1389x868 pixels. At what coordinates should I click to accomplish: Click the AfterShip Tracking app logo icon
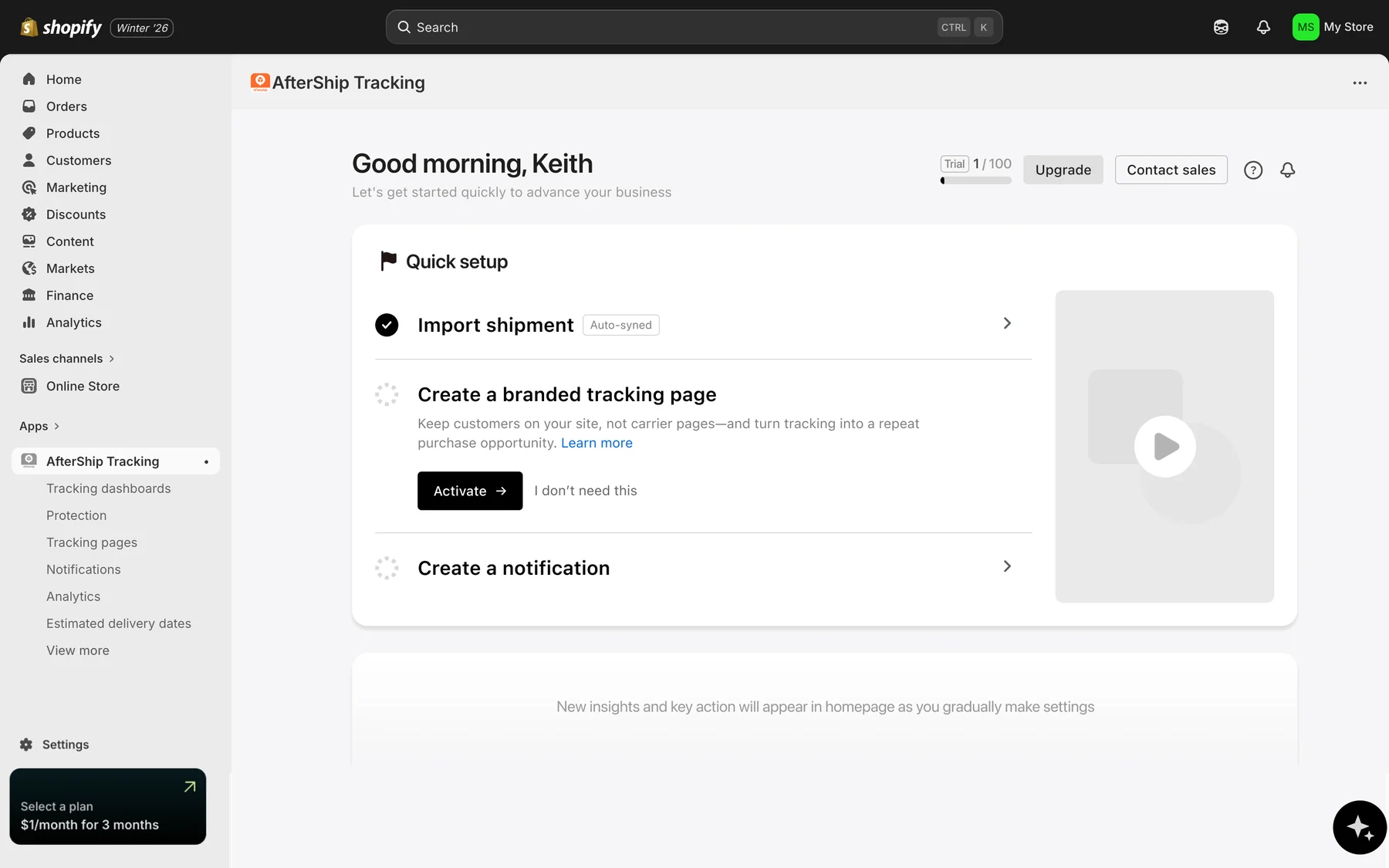click(260, 83)
